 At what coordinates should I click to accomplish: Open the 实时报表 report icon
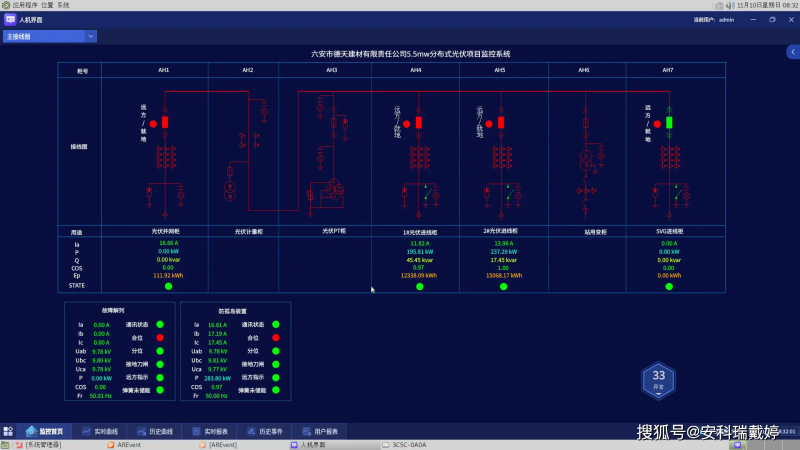click(x=196, y=432)
